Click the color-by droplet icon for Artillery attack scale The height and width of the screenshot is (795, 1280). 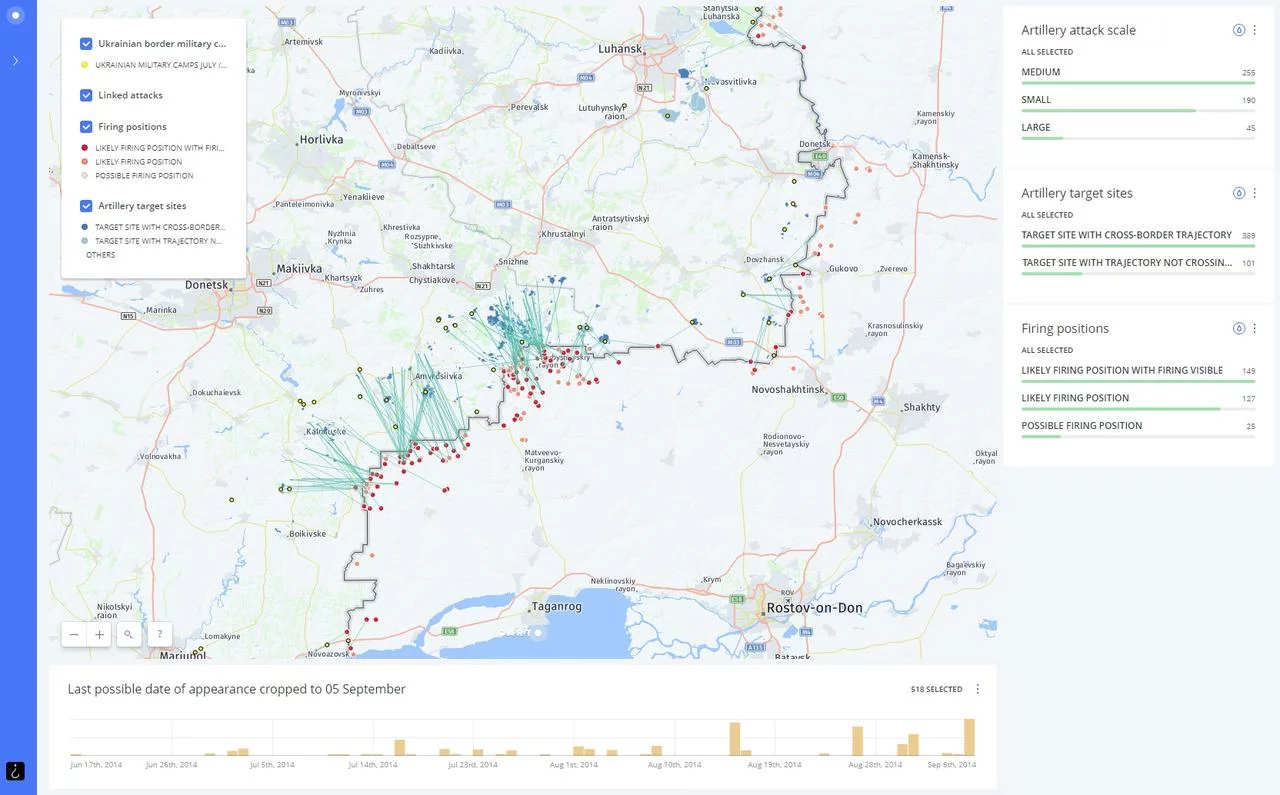tap(1239, 30)
